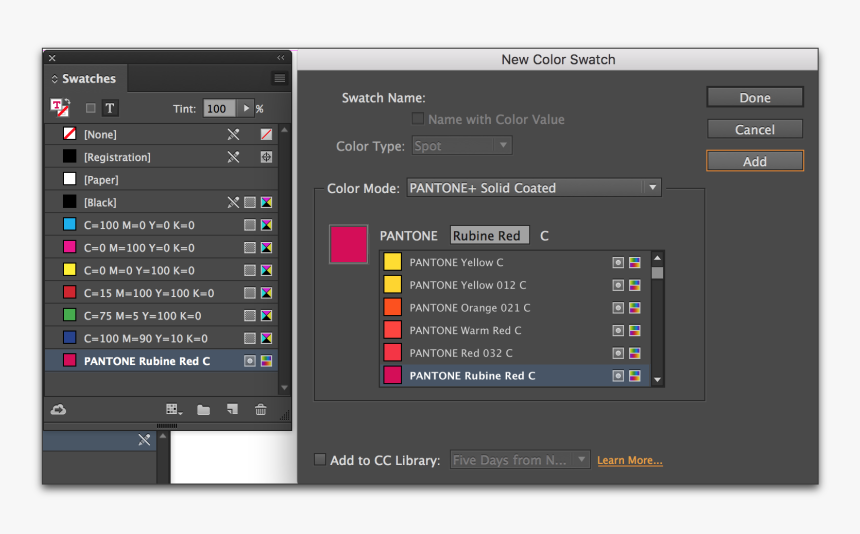The width and height of the screenshot is (860, 534).
Task: Select PANTONE Rubine Red C in Swatches panel
Action: [x=161, y=361]
